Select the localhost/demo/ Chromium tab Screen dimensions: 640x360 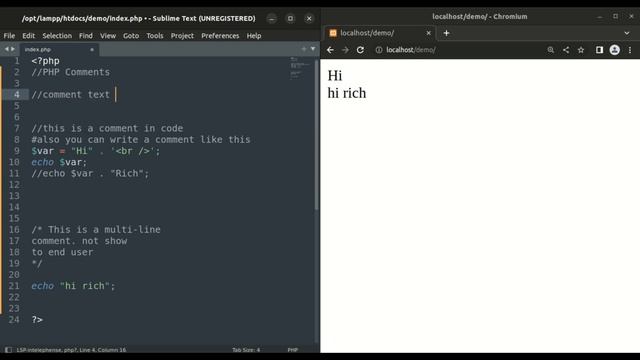pyautogui.click(x=380, y=33)
